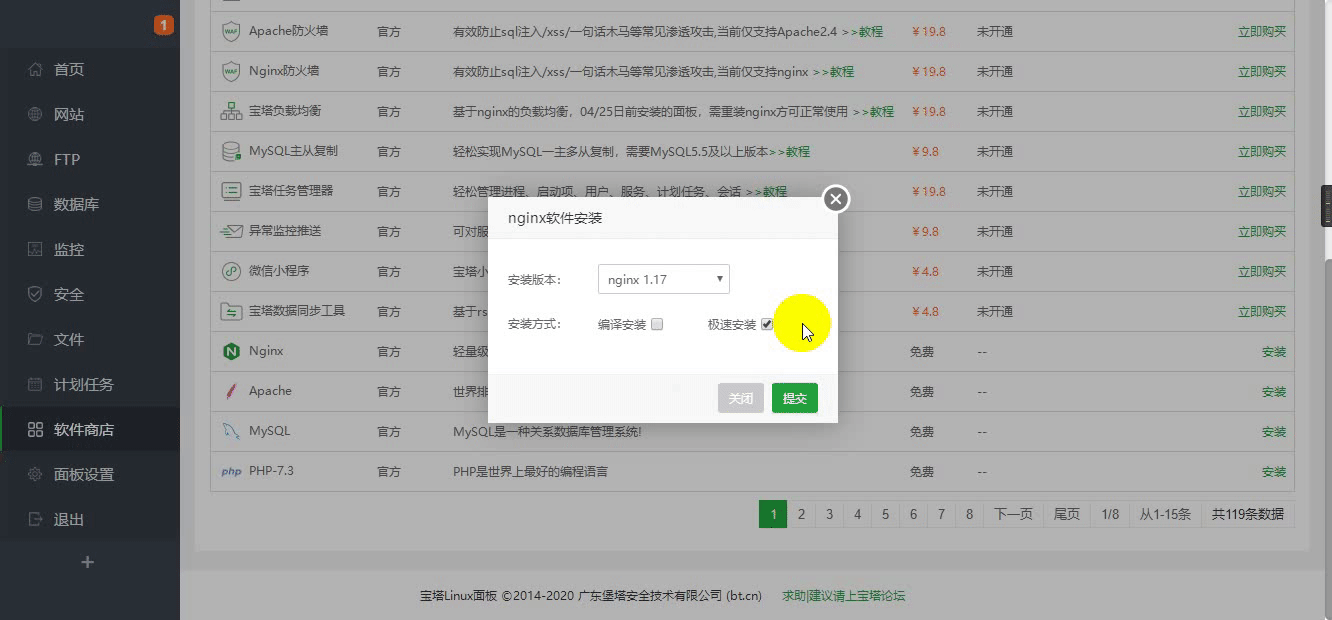
Task: Click 尾页 pagination button
Action: 1067,514
